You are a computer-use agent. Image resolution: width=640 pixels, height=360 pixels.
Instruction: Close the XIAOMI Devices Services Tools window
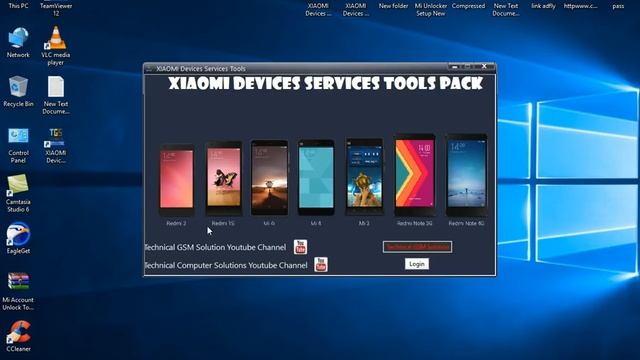pyautogui.click(x=484, y=66)
